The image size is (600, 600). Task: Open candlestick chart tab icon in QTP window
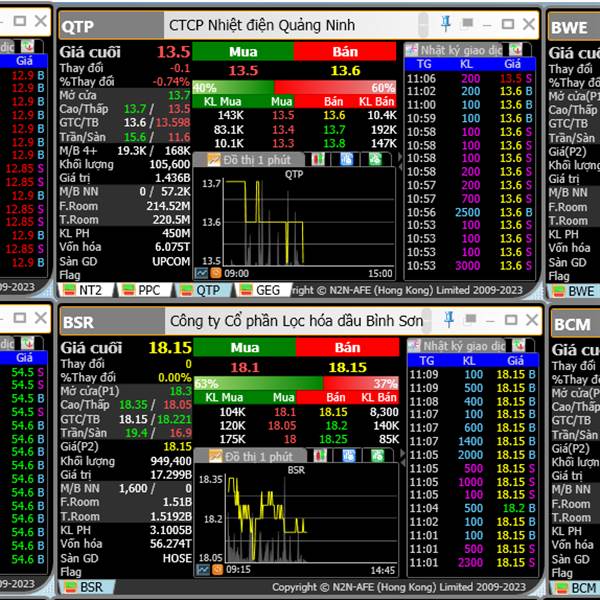click(318, 159)
